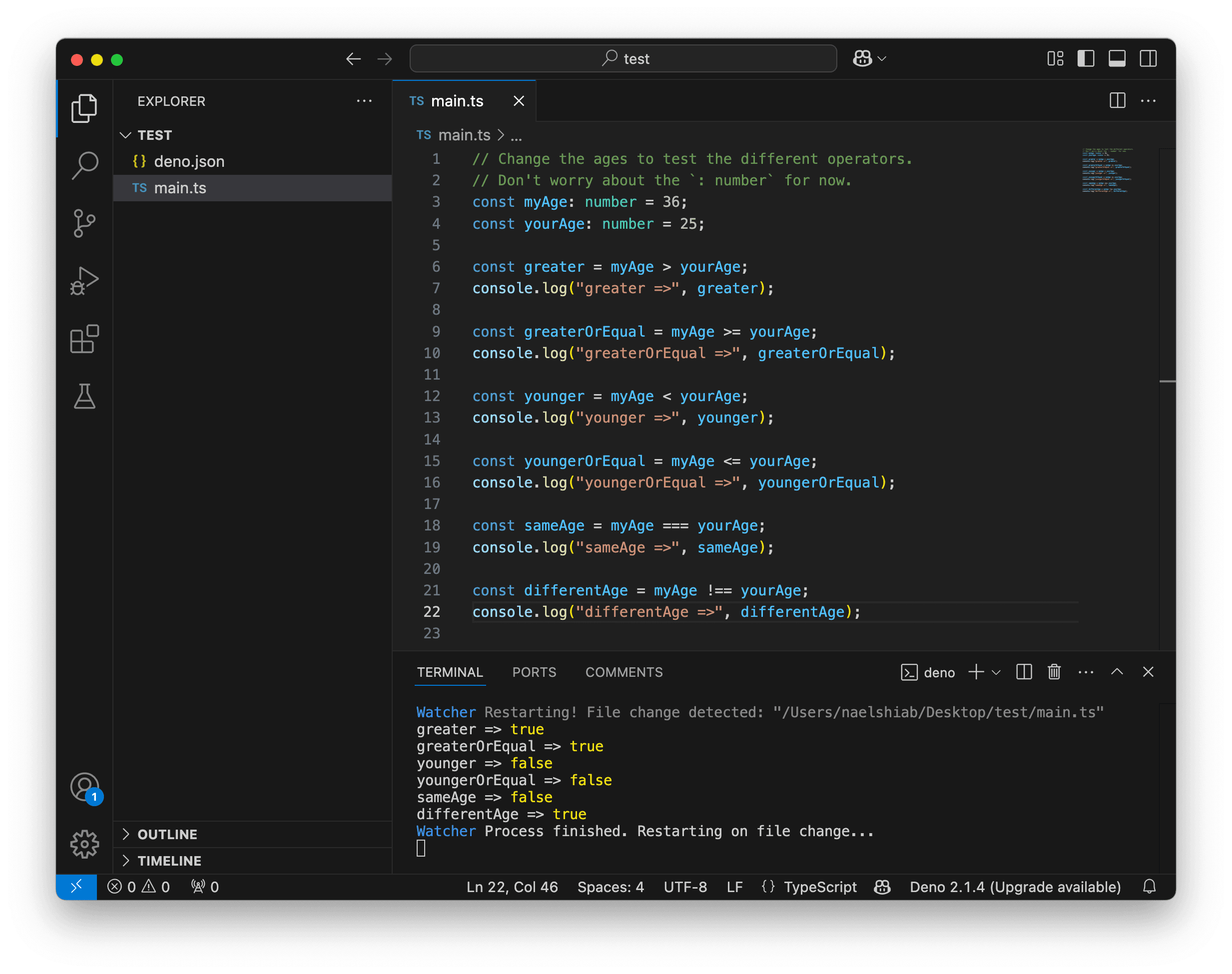
Task: Open problems via errors and warnings count
Action: 138,887
